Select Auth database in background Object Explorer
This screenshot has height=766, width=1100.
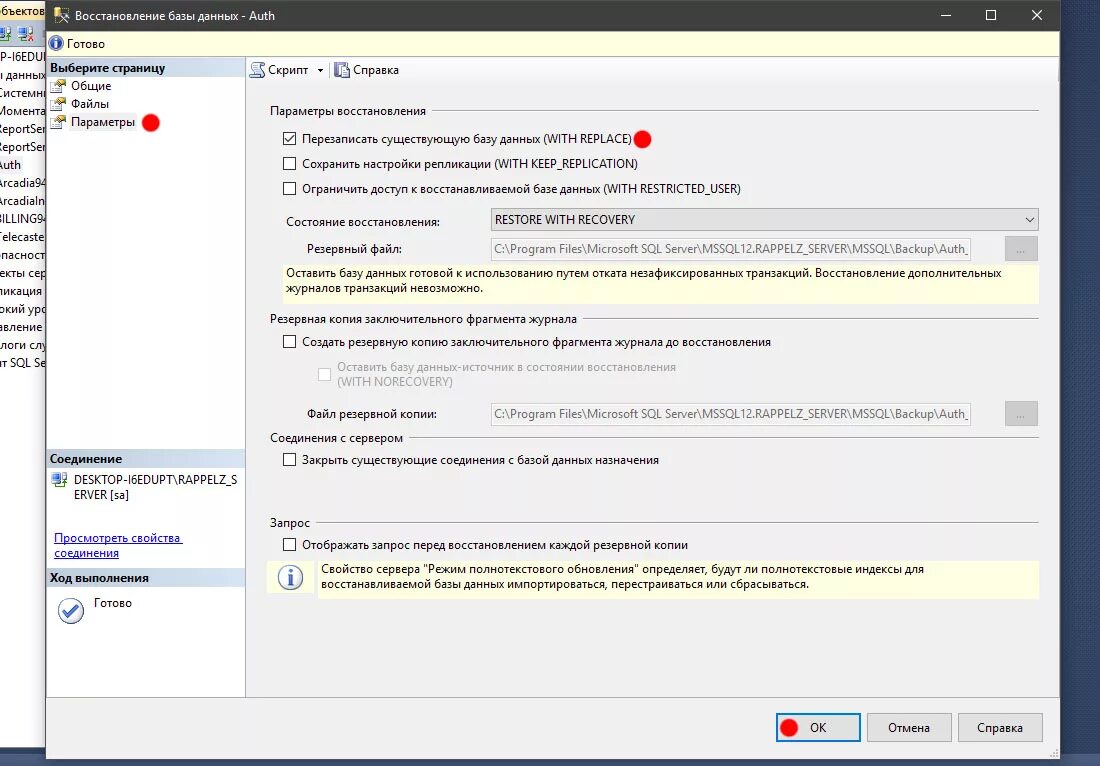tap(11, 165)
